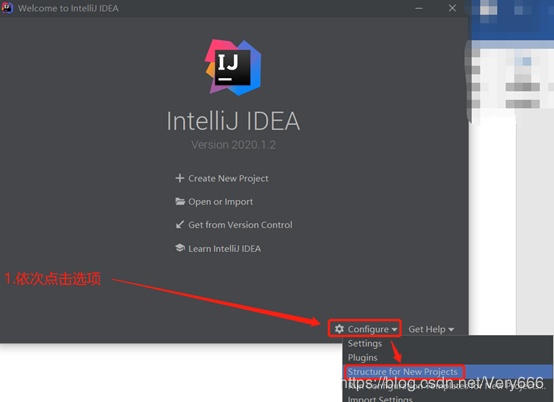Click the folder icon for Open or Import
554x402 pixels.
[x=180, y=202]
